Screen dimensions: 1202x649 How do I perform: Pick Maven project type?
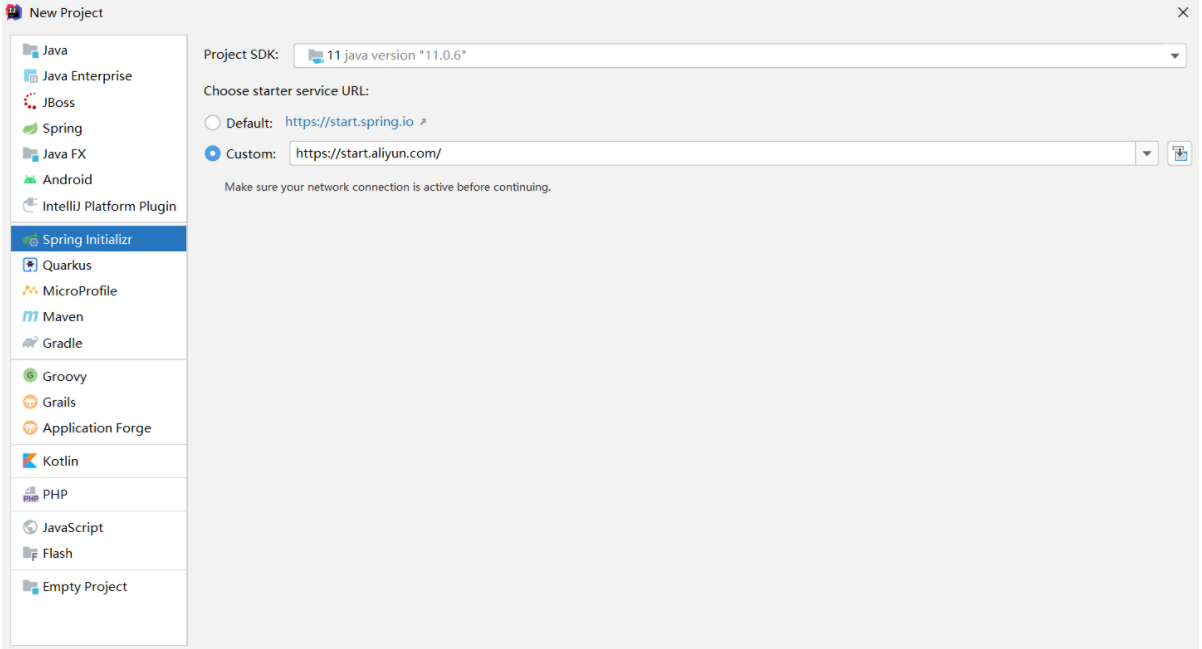click(98, 317)
